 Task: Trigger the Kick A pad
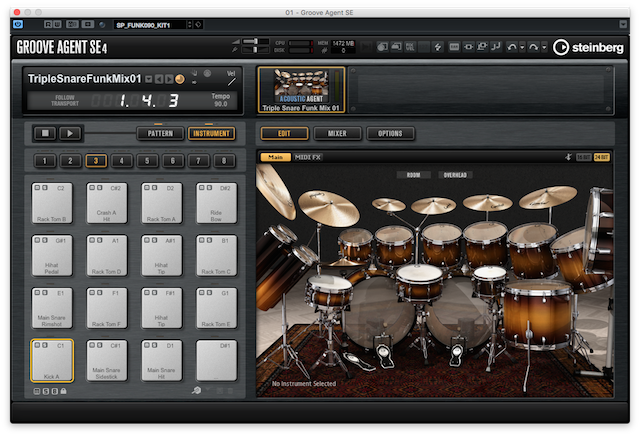[52, 361]
